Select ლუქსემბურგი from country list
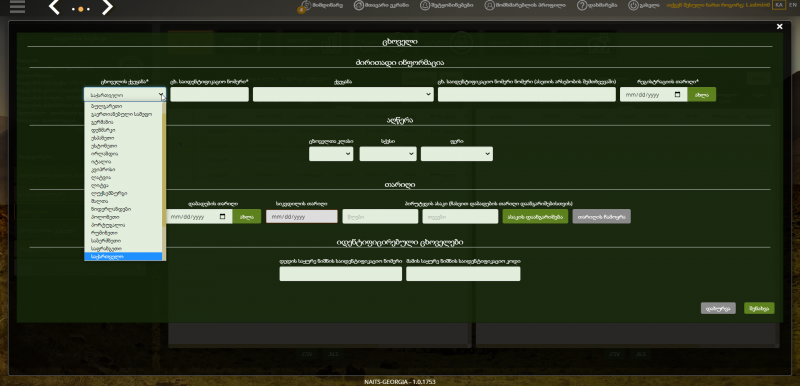 click(123, 193)
